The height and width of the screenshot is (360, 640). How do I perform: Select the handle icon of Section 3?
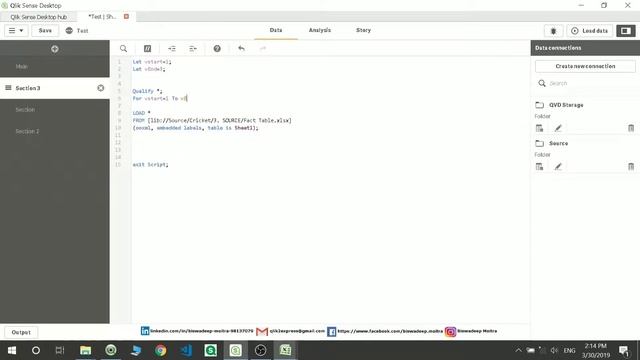(8, 88)
